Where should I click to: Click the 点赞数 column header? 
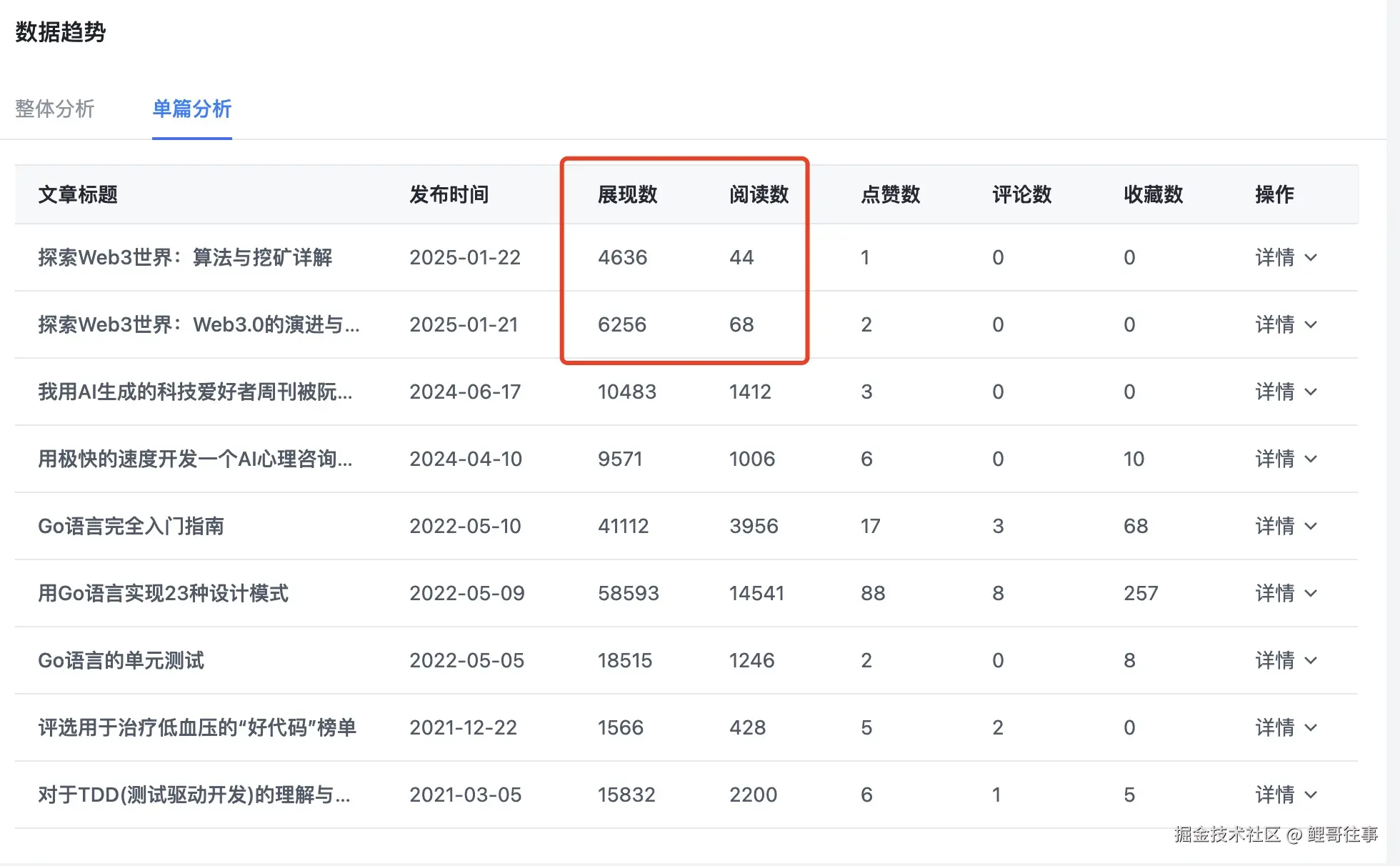[891, 194]
